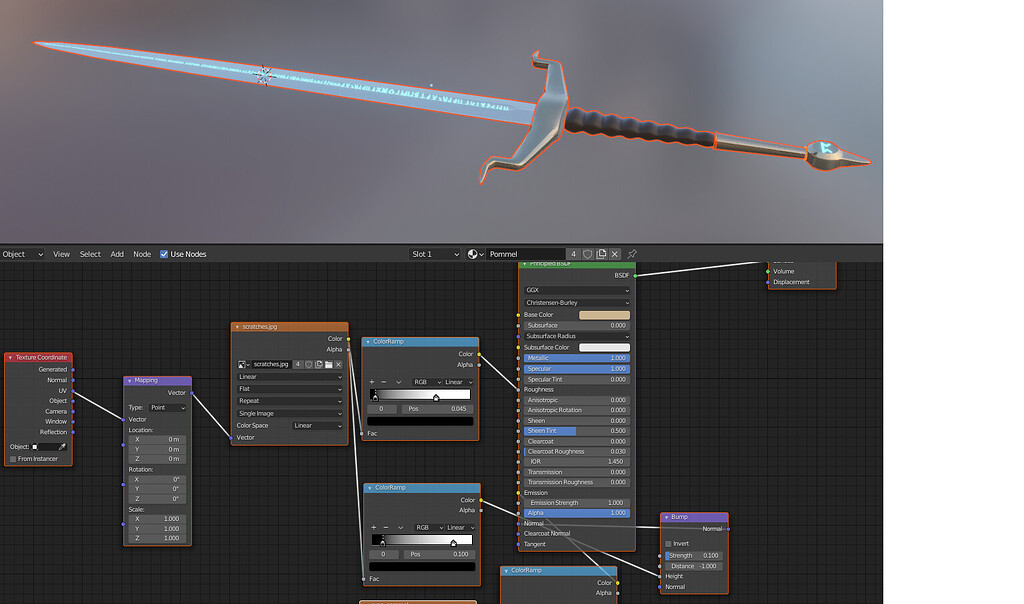Collapse the upper ColorRamp node

point(368,342)
